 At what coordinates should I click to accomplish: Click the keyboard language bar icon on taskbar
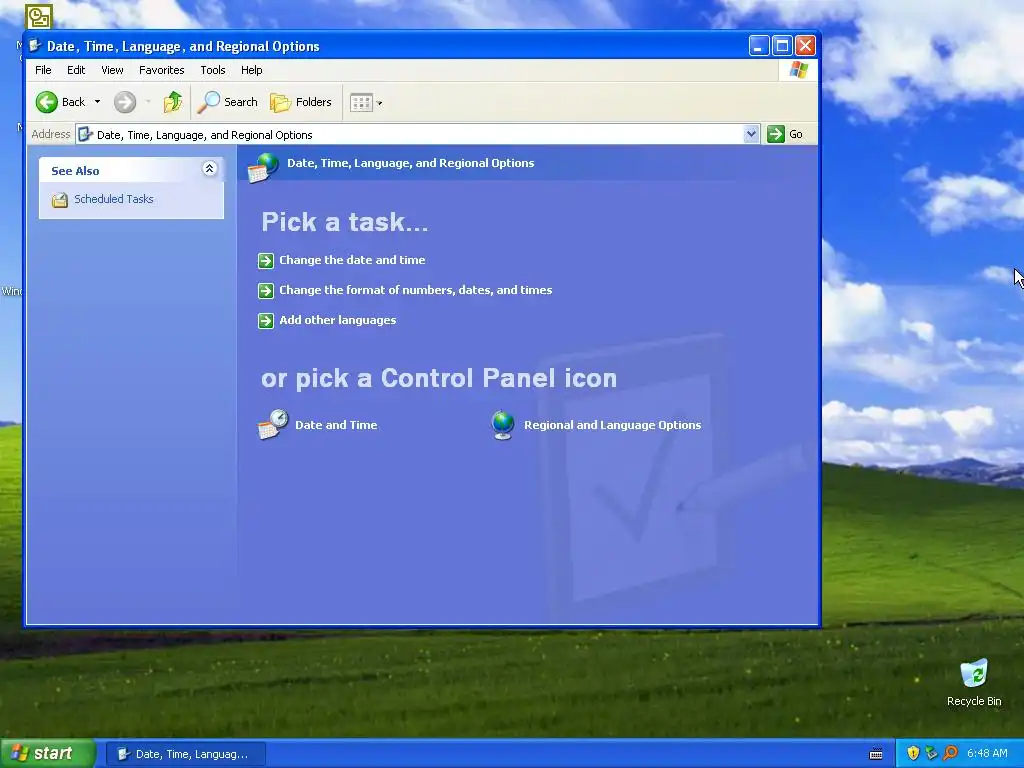[x=876, y=754]
